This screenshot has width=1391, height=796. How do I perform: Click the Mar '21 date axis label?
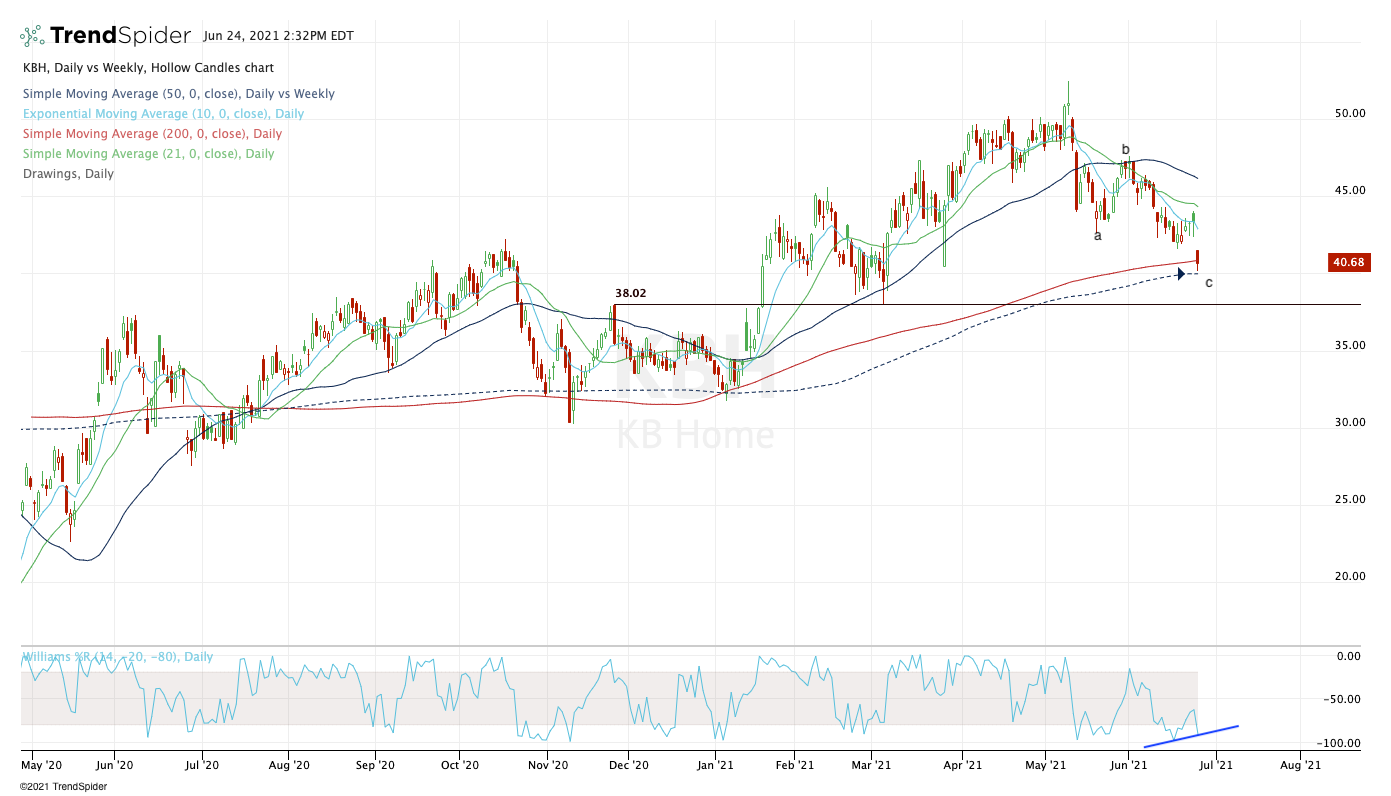coord(870,764)
